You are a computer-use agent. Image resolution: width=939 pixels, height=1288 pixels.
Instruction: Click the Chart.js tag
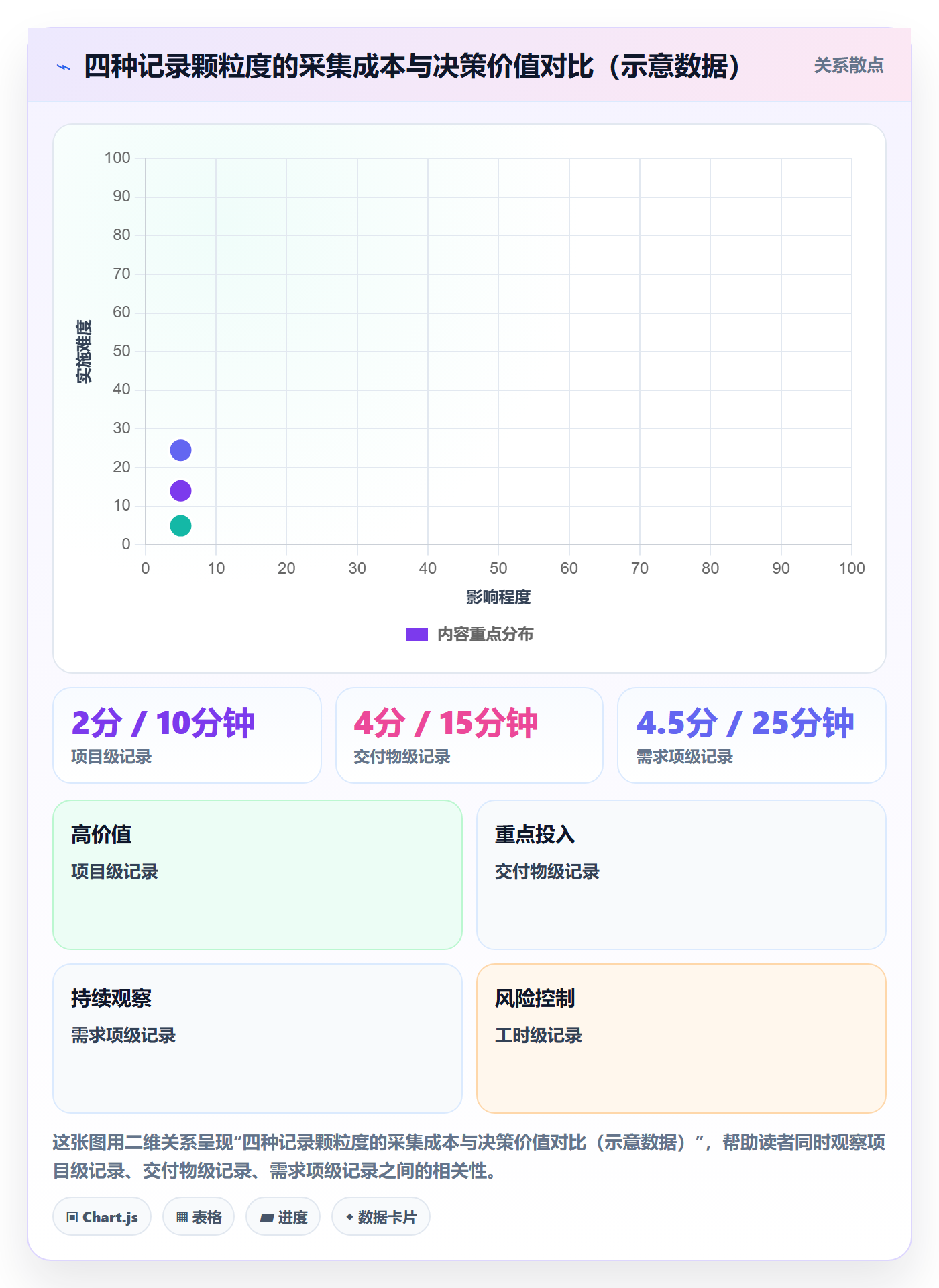pyautogui.click(x=102, y=1217)
